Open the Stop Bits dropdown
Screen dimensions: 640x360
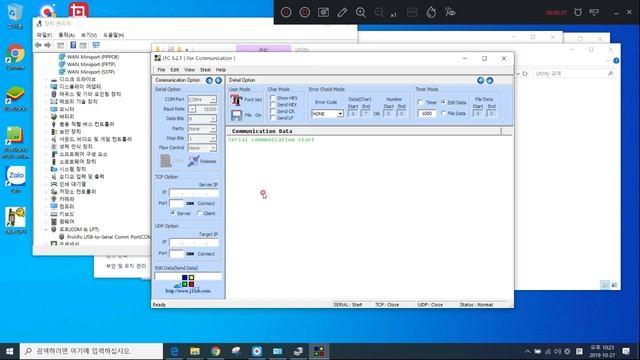213,138
